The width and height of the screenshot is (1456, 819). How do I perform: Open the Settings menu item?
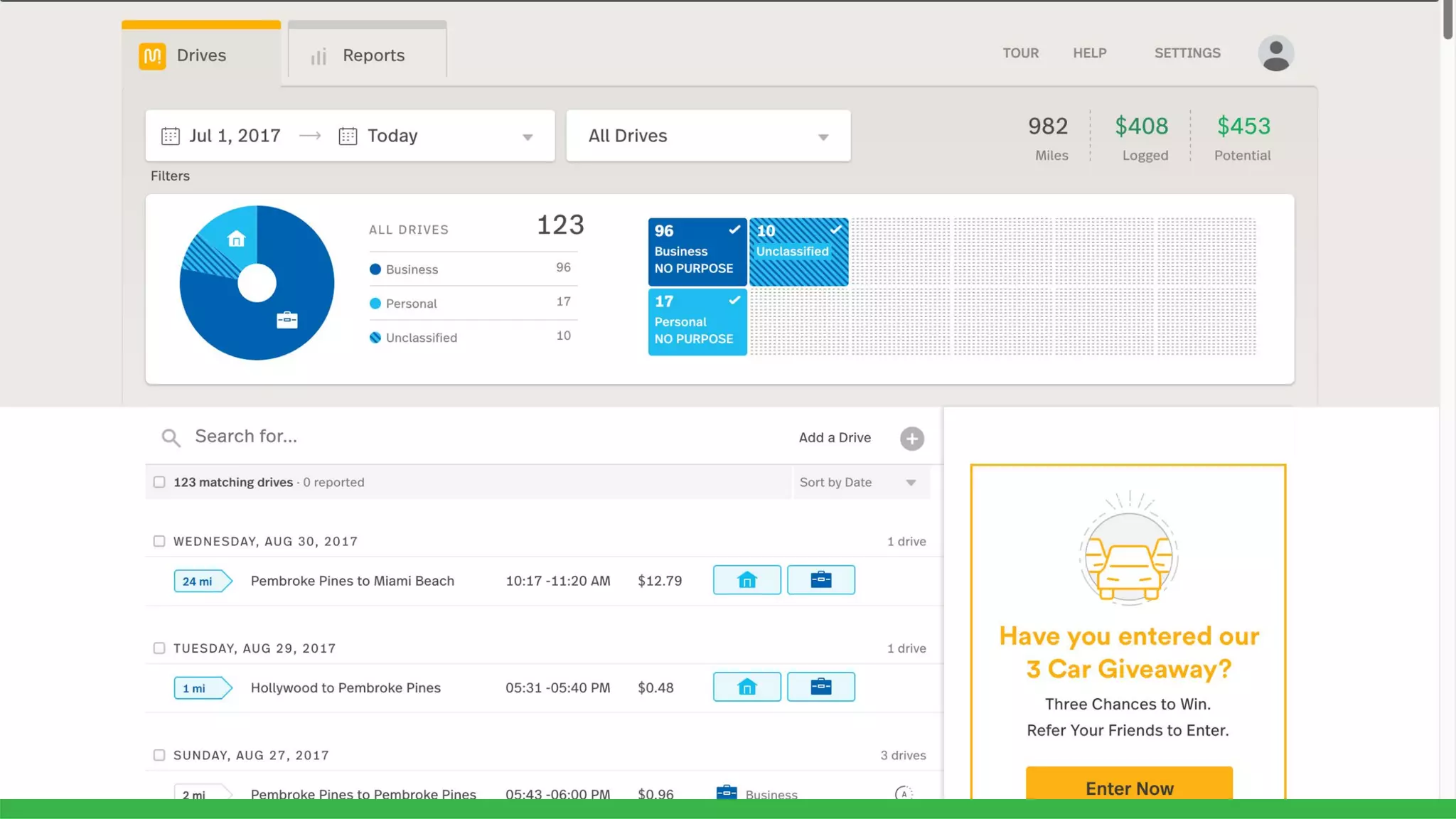tap(1187, 53)
